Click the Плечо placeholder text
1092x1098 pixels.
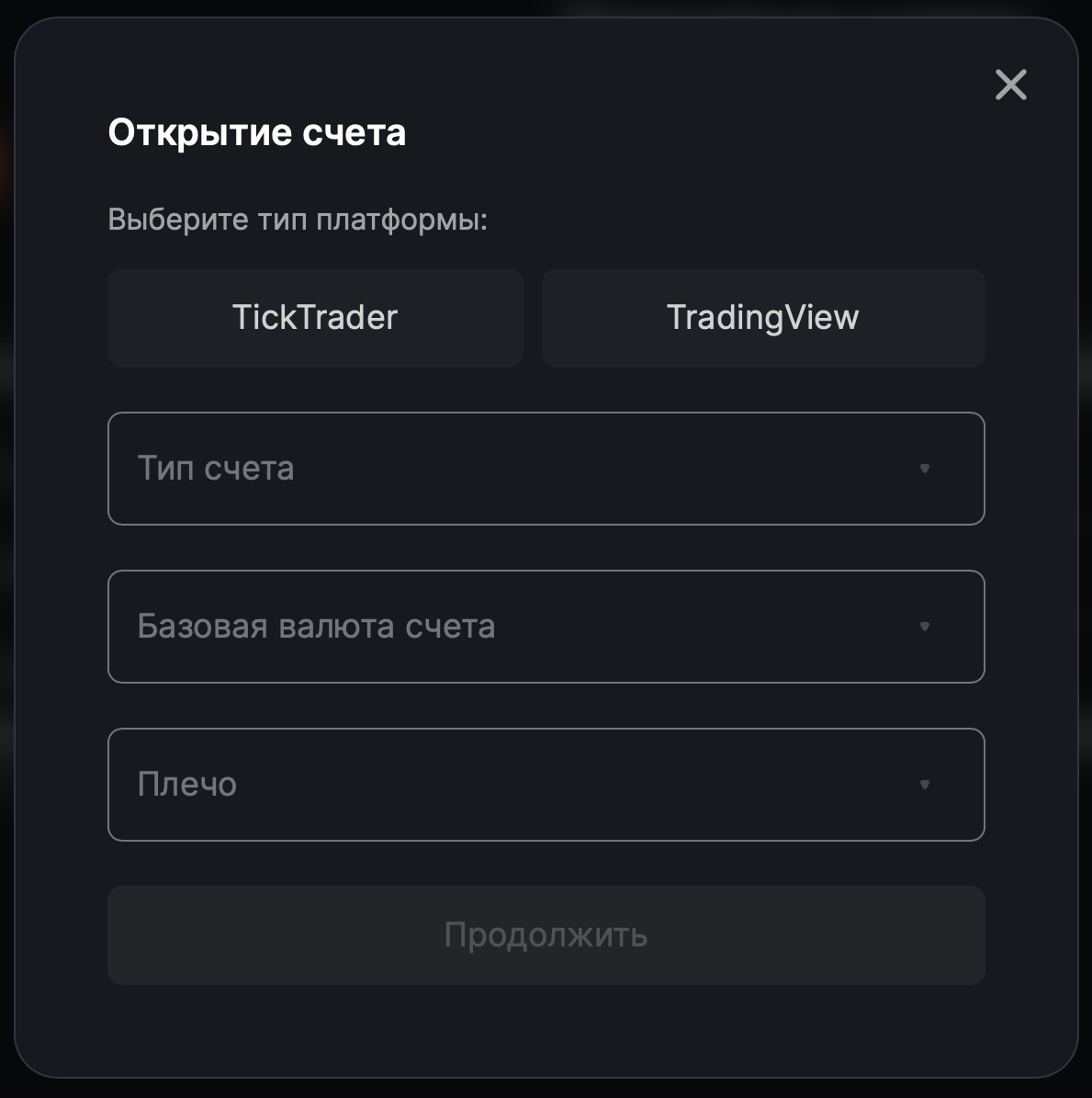[187, 785]
